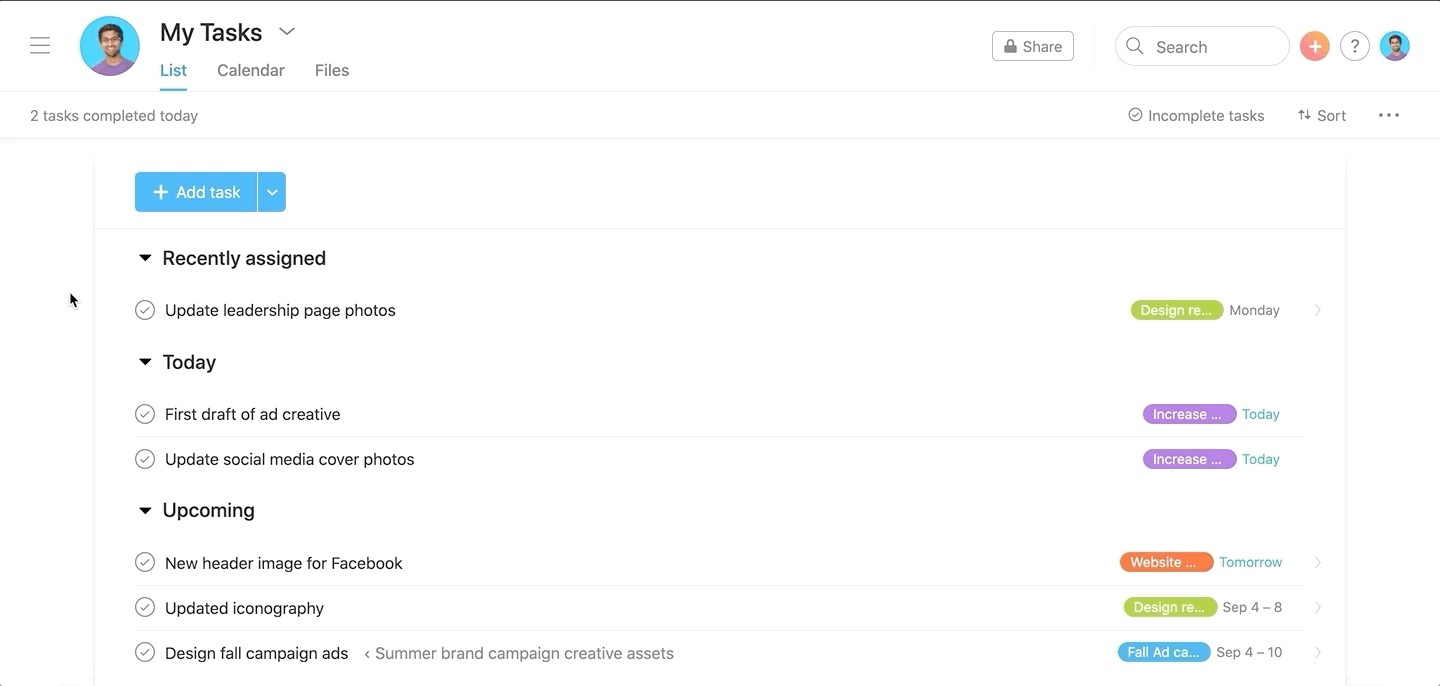The width and height of the screenshot is (1440, 686).
Task: Open the My Tasks title dropdown arrow
Action: pos(287,32)
